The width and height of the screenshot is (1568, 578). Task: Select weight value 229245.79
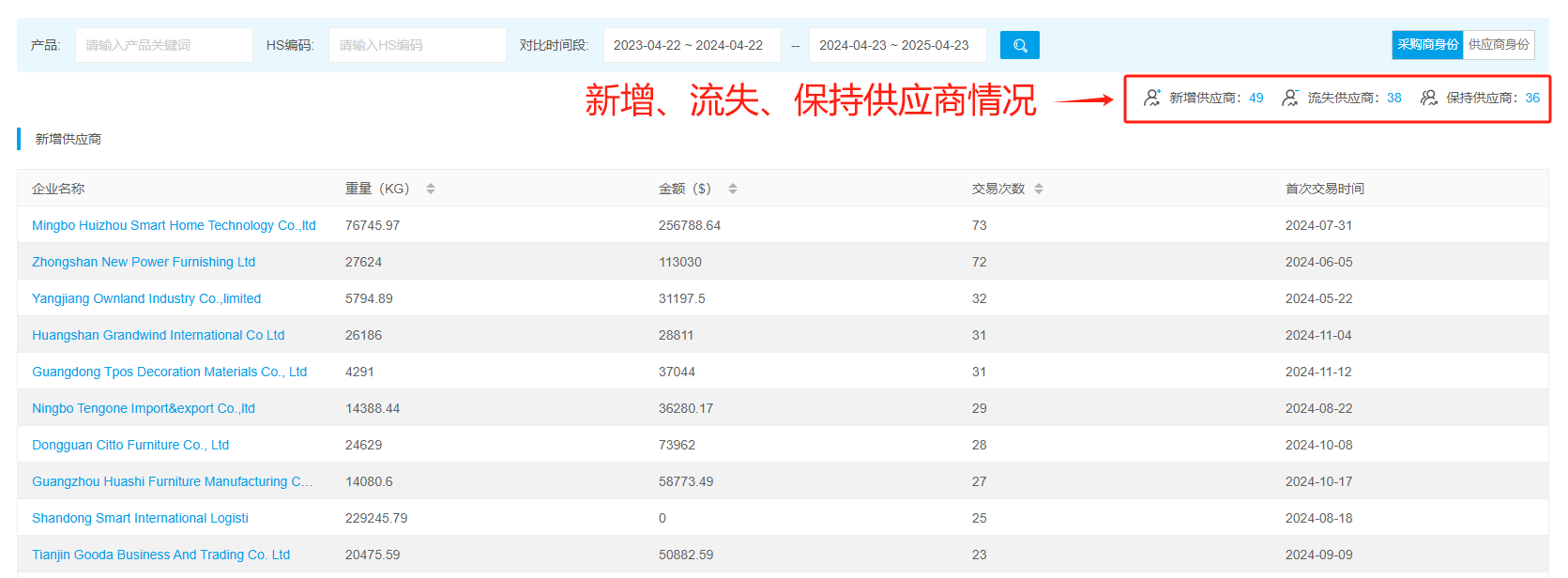pos(376,518)
